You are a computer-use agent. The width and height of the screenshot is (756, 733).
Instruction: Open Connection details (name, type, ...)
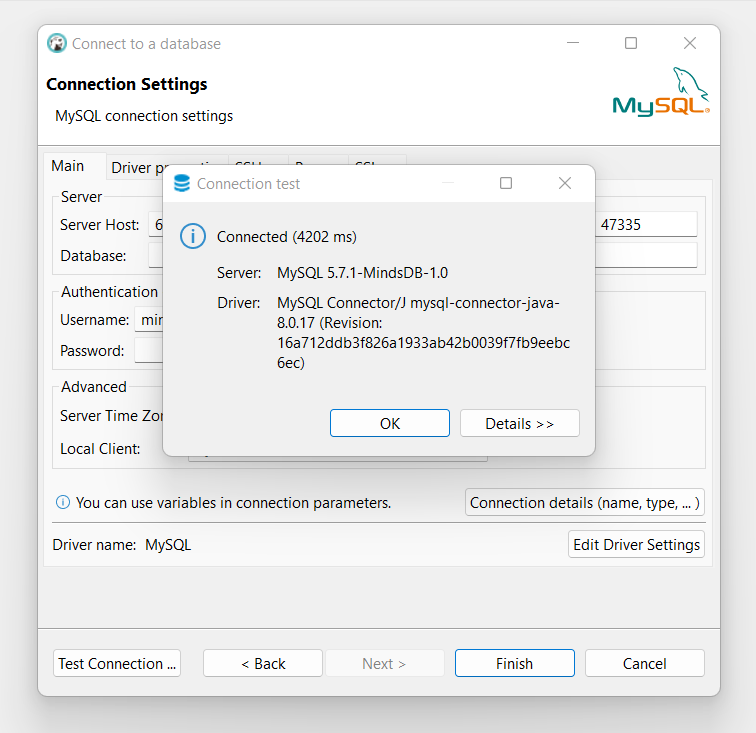[x=585, y=503]
